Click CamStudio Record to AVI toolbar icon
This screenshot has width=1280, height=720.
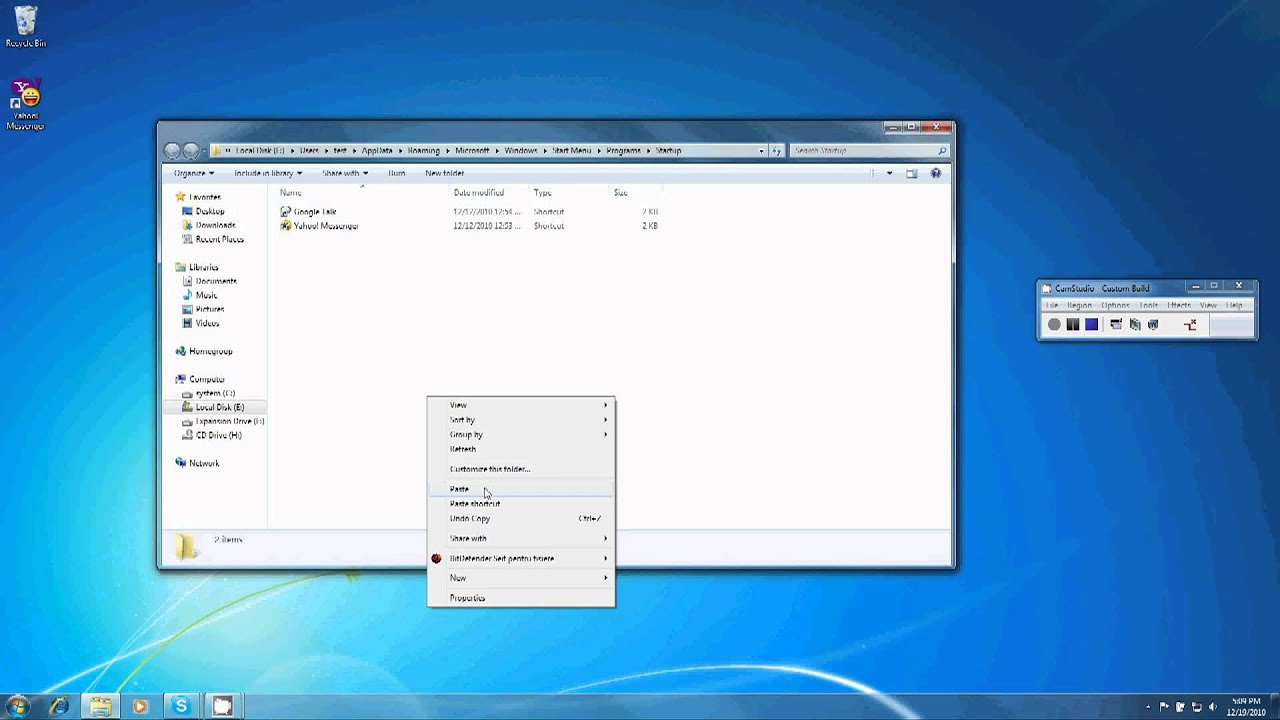[x=1135, y=324]
